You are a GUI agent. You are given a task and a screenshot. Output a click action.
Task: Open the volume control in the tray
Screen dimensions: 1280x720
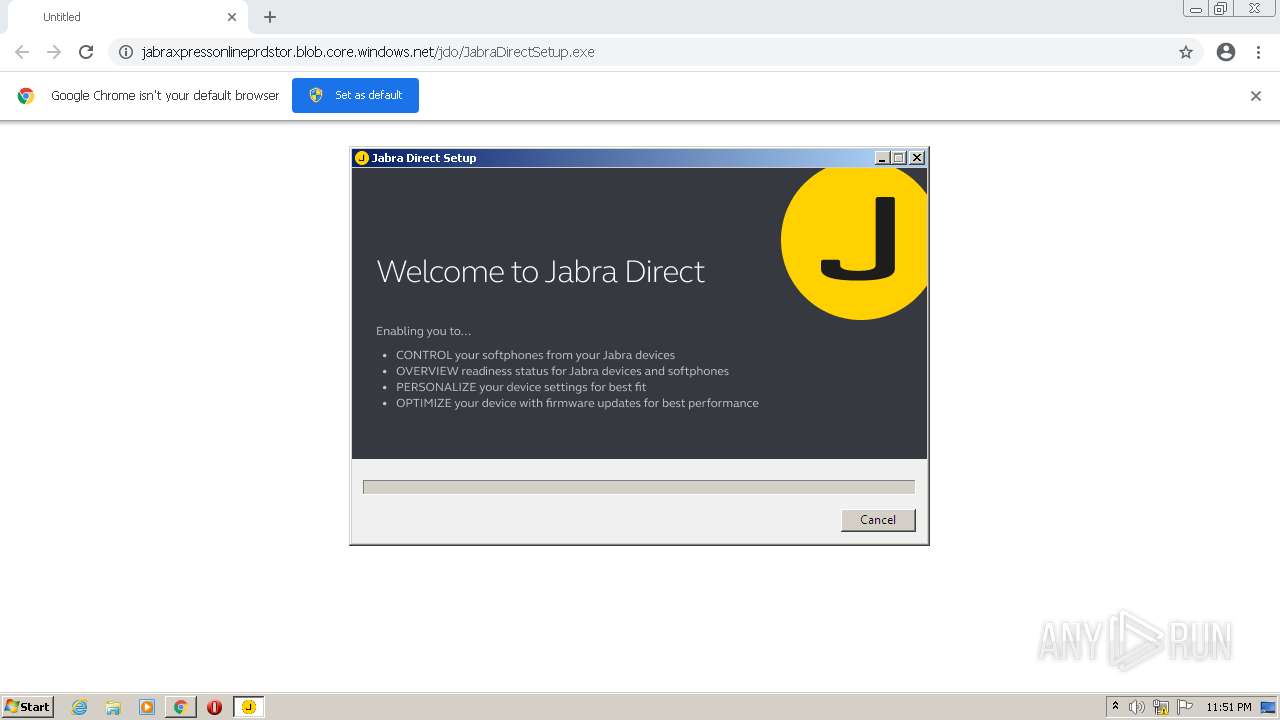pyautogui.click(x=1137, y=707)
